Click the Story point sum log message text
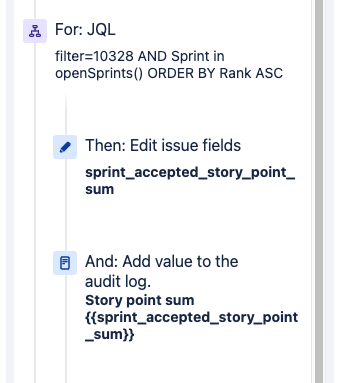 click(x=140, y=300)
